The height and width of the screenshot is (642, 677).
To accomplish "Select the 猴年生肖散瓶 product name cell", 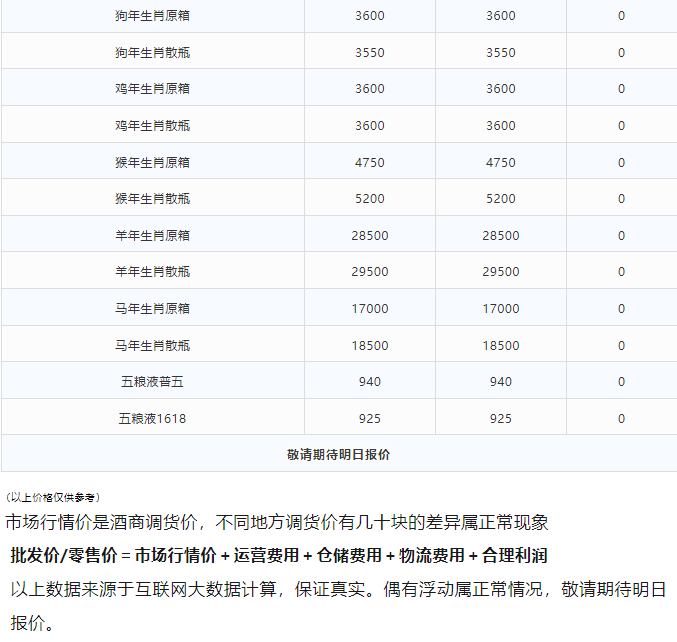I will click(152, 199).
